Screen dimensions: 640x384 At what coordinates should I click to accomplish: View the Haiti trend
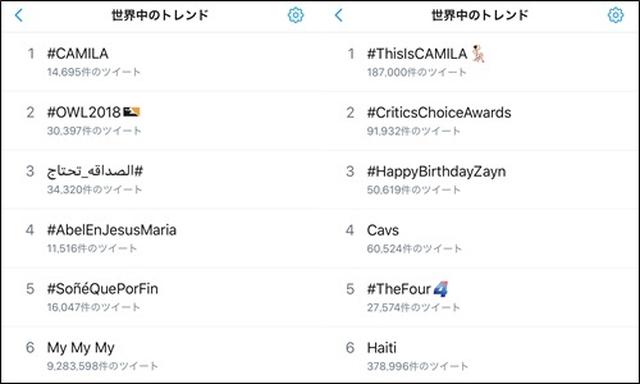pyautogui.click(x=482, y=355)
